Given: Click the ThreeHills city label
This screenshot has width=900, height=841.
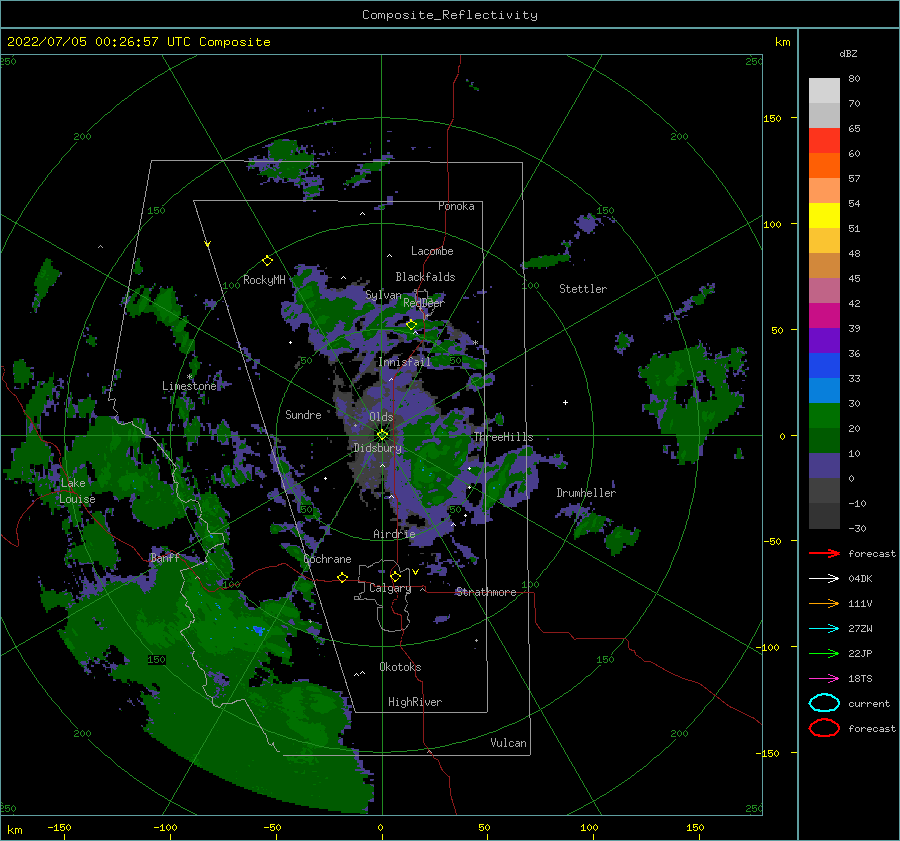Looking at the screenshot, I should pos(503,437).
